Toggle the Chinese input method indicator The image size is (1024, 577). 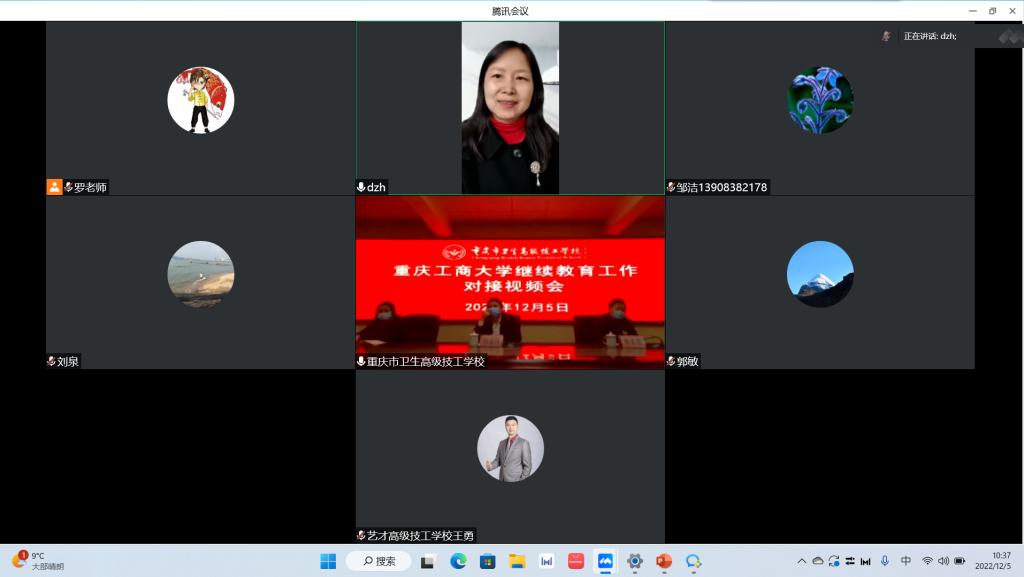(906, 561)
